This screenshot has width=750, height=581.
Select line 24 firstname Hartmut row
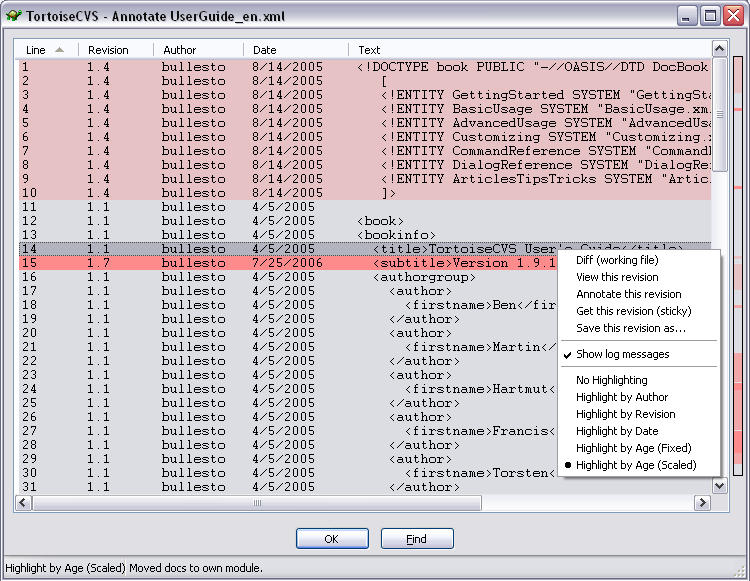coord(288,389)
